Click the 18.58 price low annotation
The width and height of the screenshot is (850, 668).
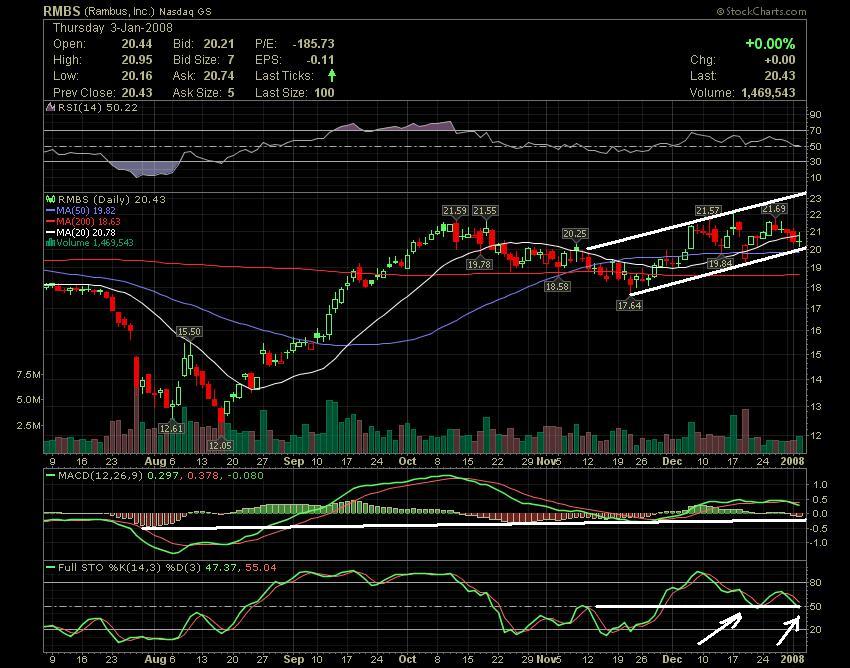[x=557, y=286]
